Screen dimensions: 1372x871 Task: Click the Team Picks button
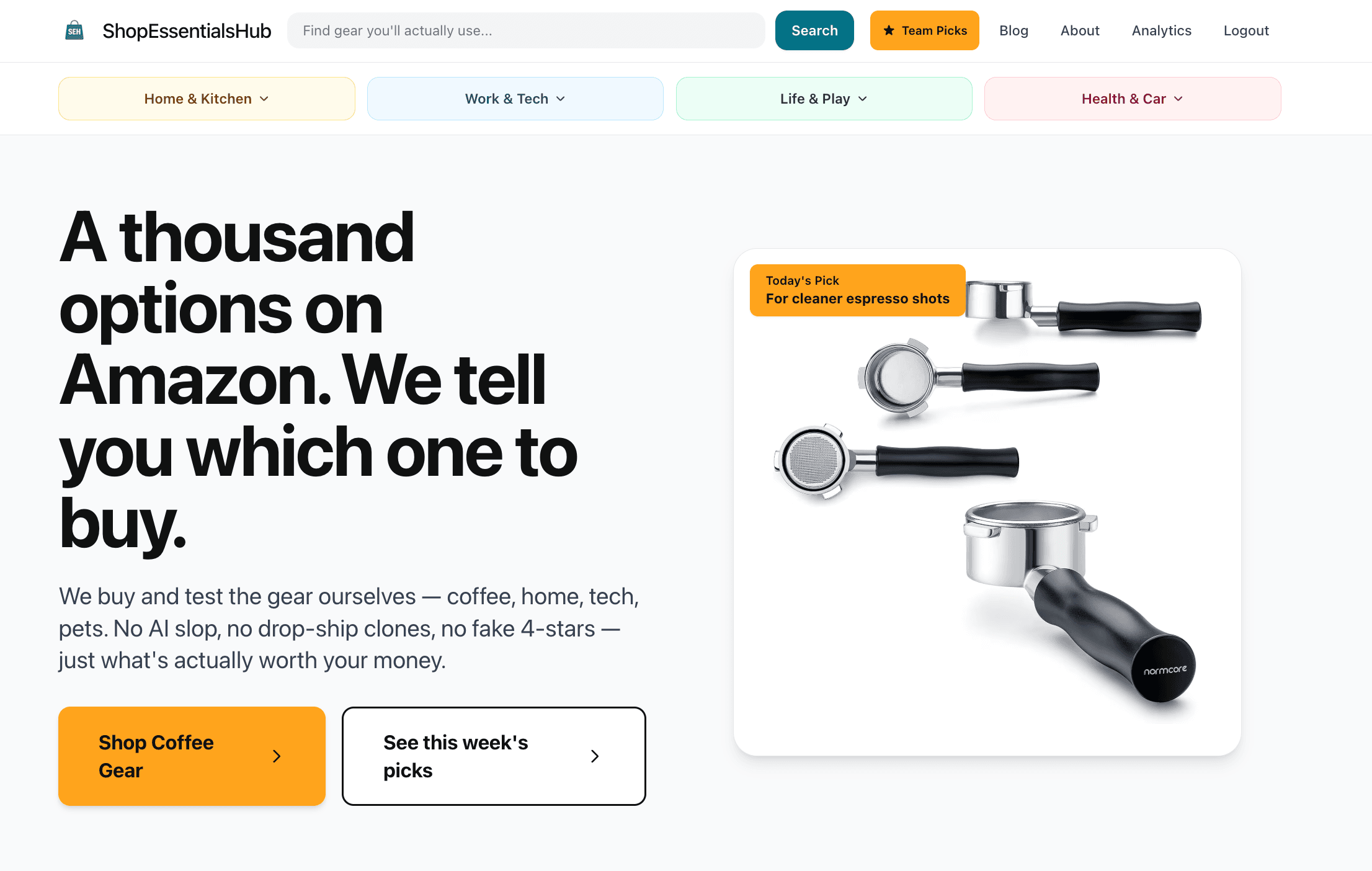(924, 30)
